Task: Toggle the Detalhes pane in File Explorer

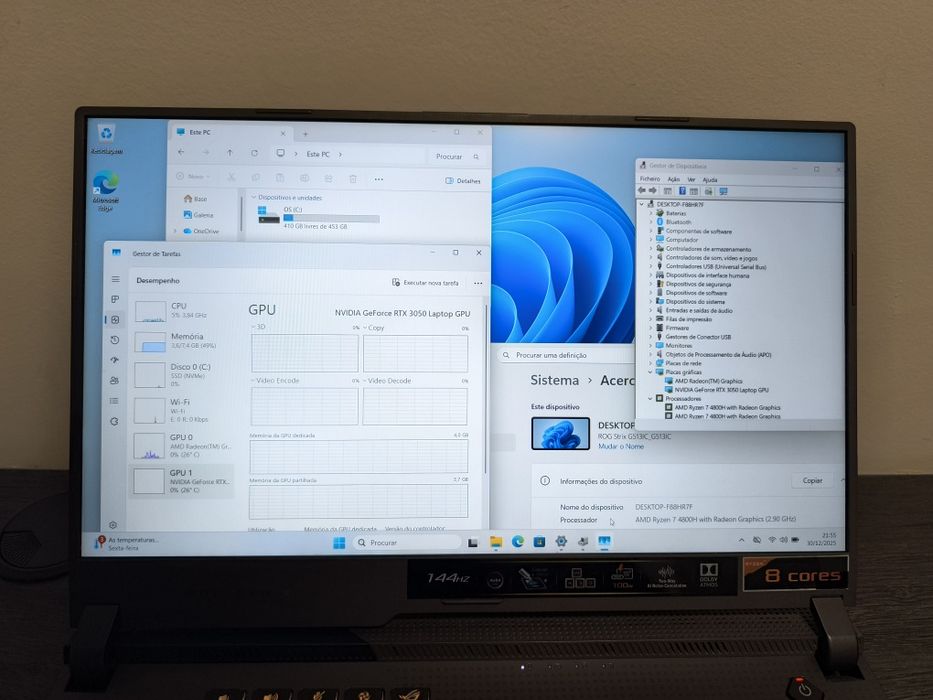Action: [463, 180]
